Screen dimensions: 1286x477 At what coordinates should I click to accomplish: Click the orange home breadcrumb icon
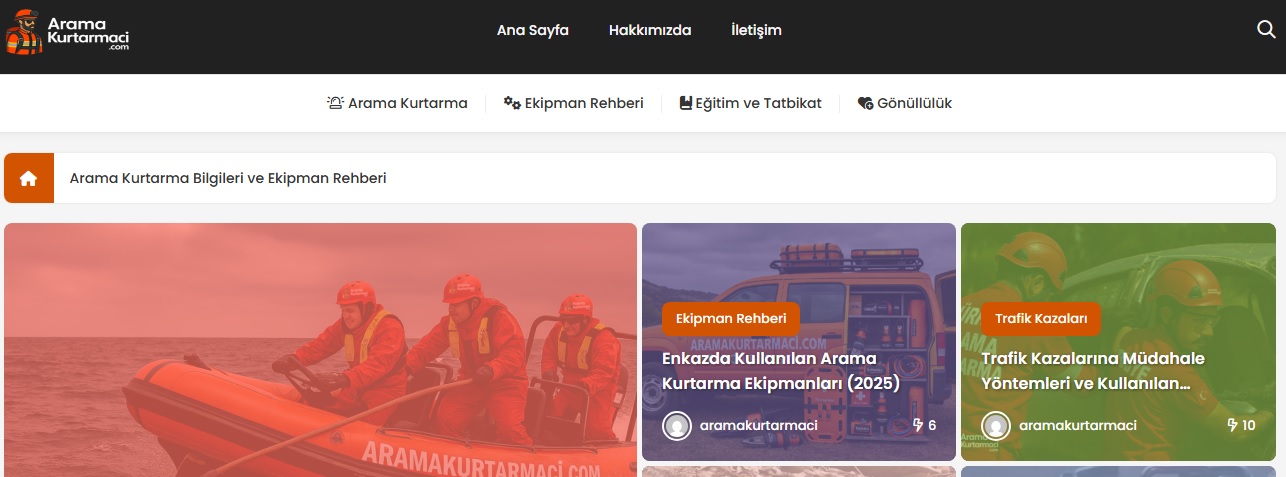(x=29, y=178)
